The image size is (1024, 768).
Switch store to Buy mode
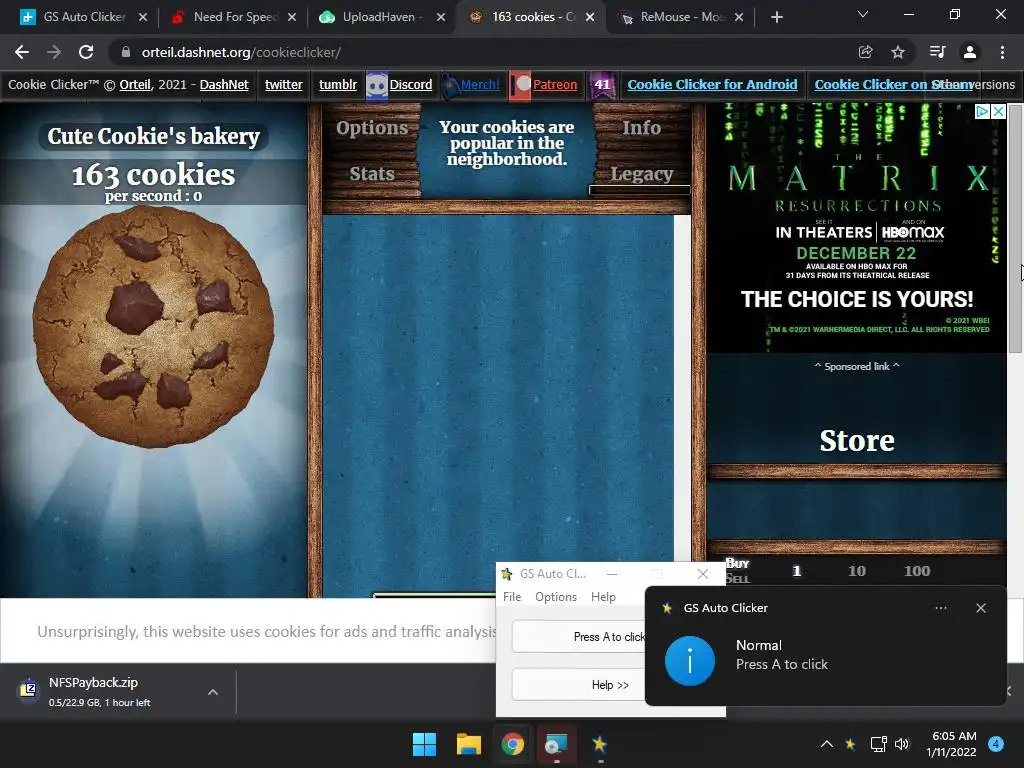737,563
